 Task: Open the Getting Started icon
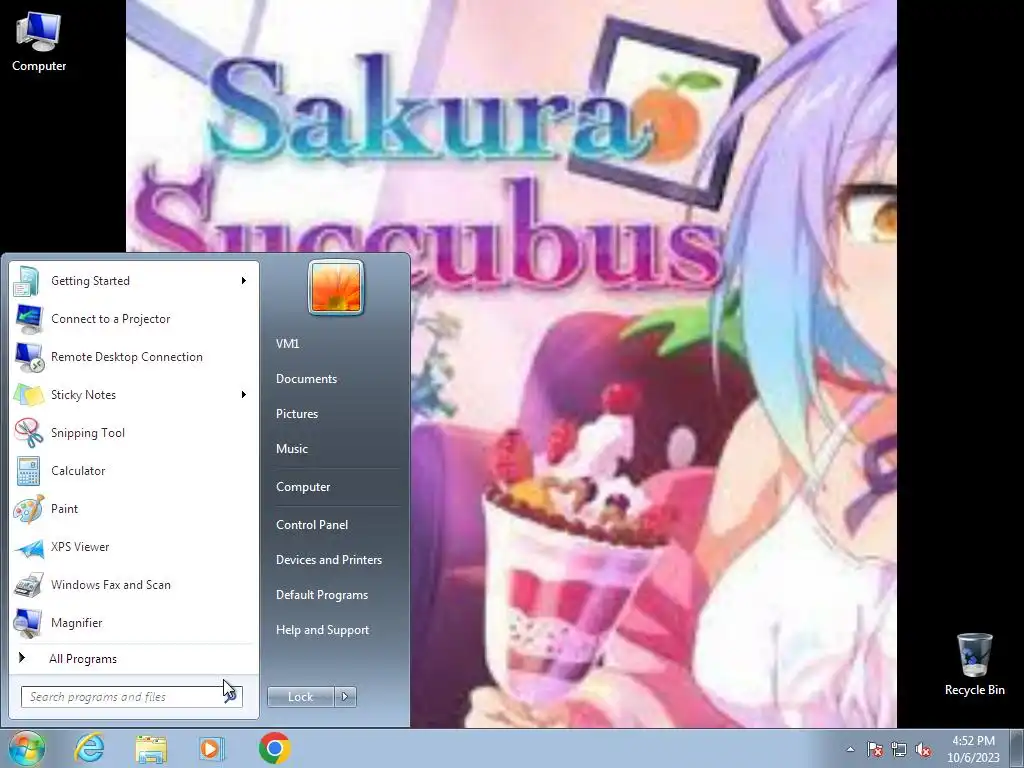[28, 281]
